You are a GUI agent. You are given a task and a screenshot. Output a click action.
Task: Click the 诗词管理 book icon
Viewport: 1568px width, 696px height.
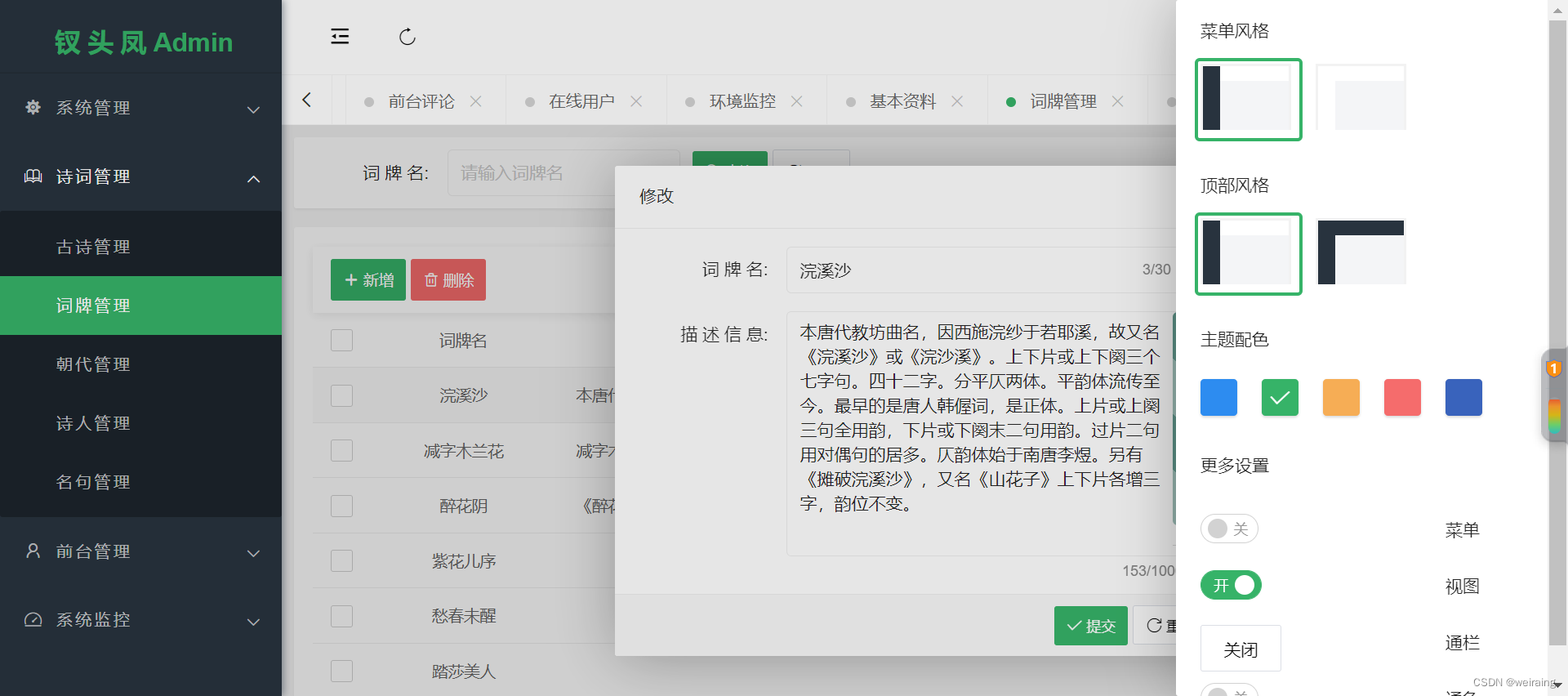pyautogui.click(x=33, y=176)
